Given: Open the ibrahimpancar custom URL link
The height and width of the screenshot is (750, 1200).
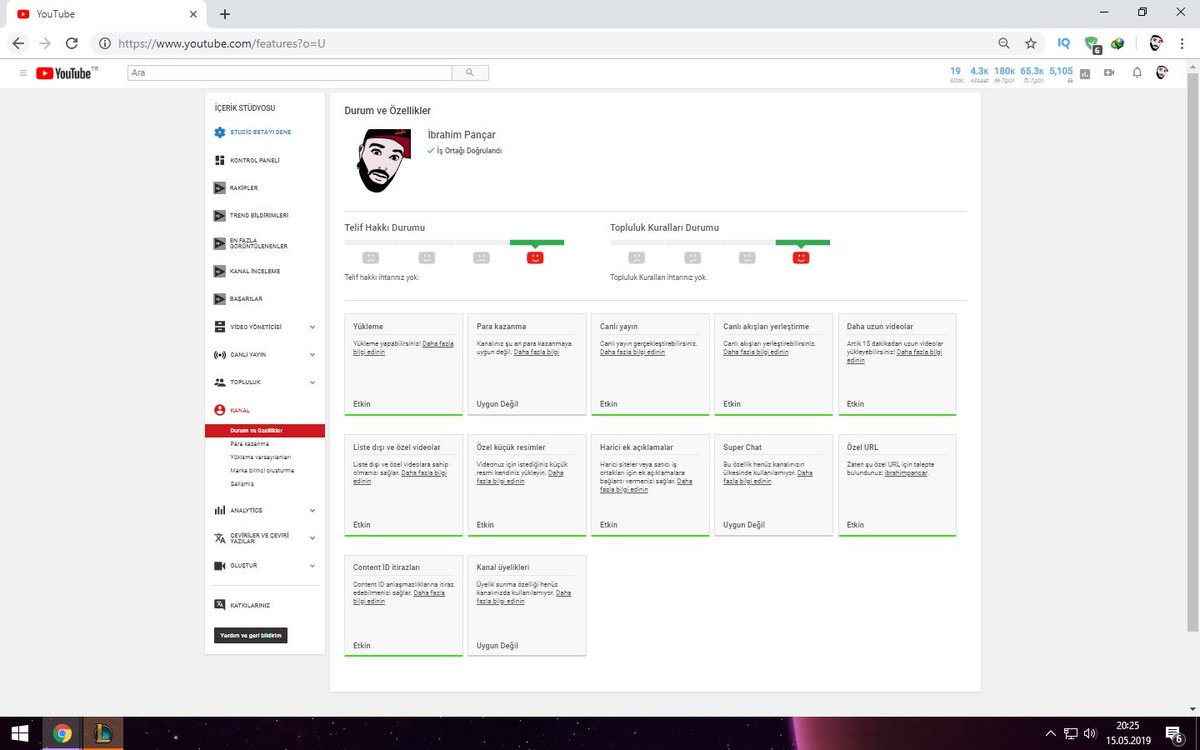Looking at the screenshot, I should (906, 472).
